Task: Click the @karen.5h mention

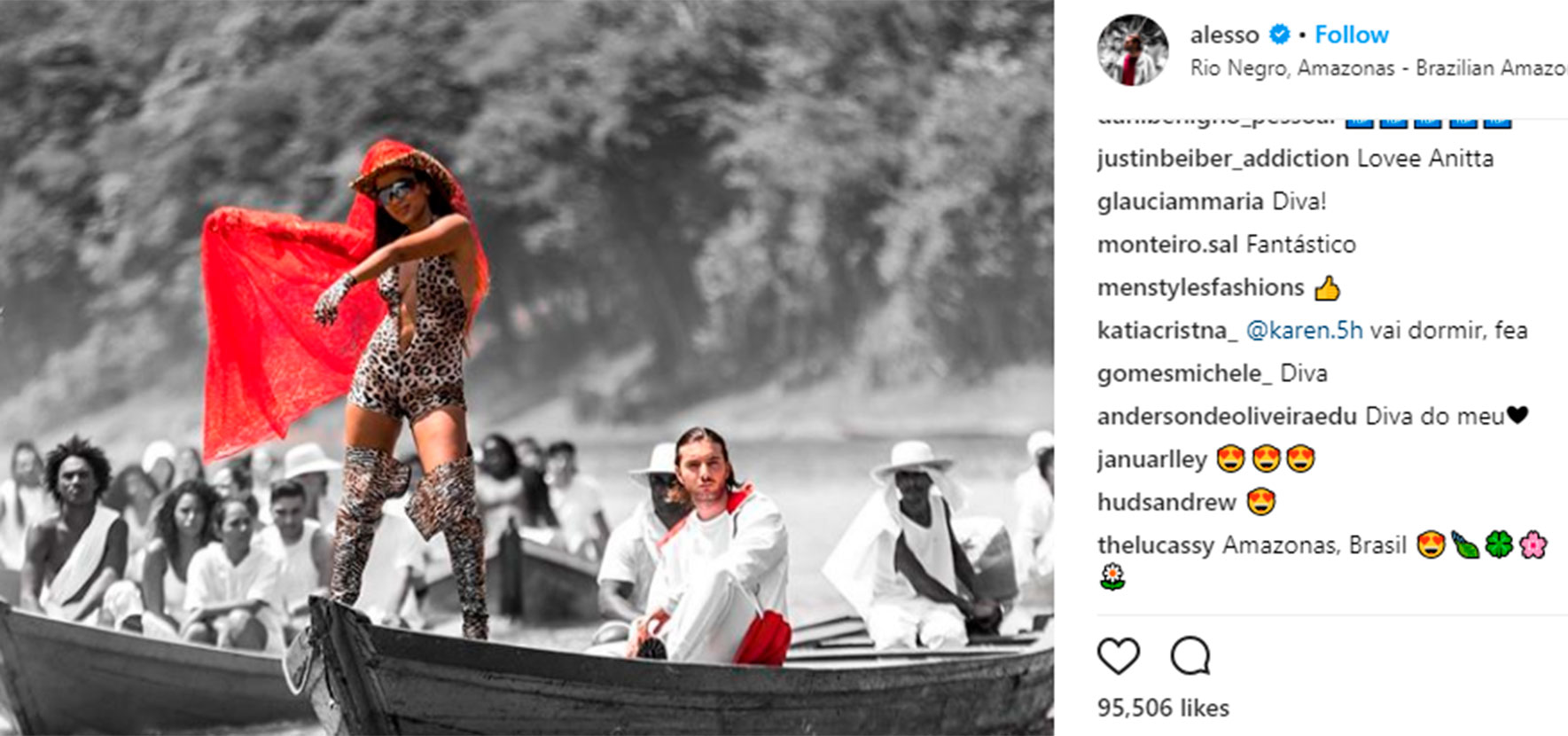Action: pyautogui.click(x=1304, y=331)
